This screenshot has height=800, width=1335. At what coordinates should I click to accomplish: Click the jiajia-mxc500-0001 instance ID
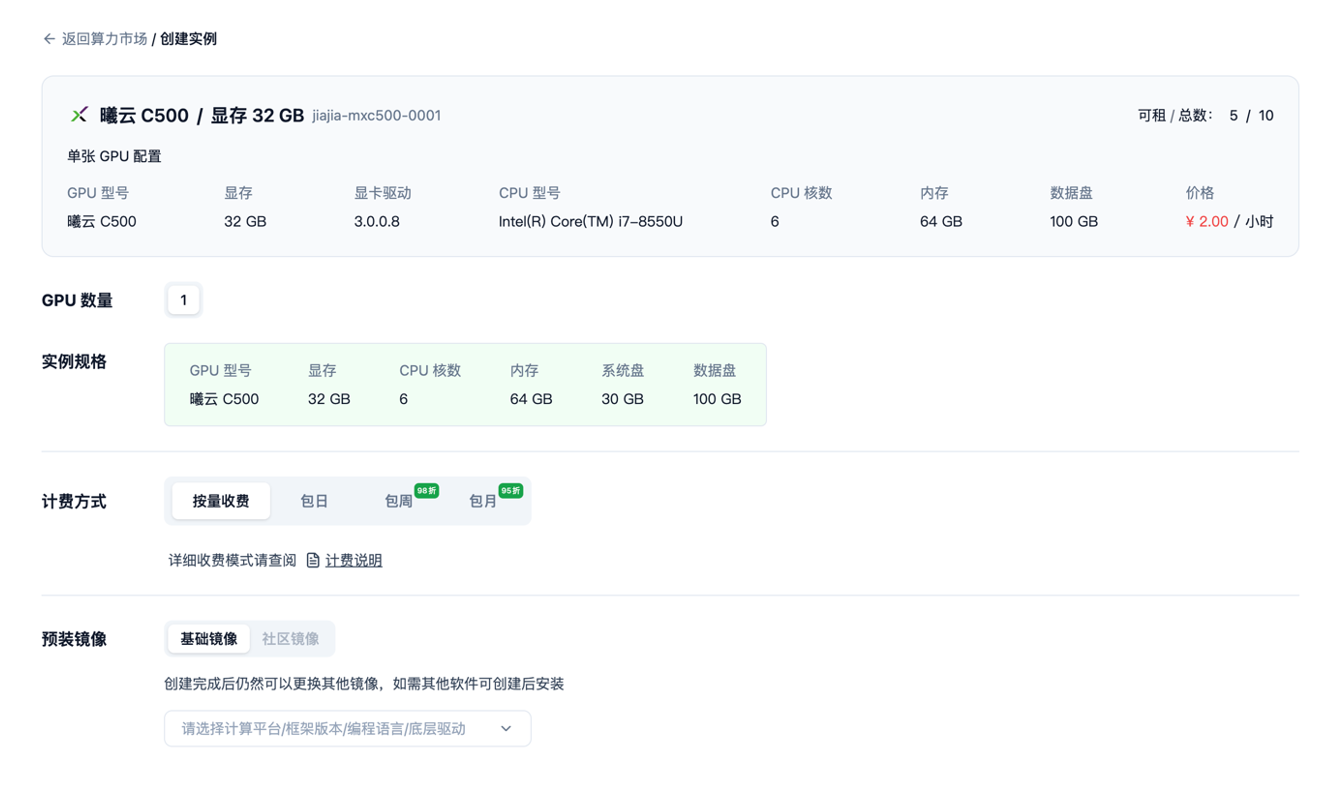pos(376,115)
